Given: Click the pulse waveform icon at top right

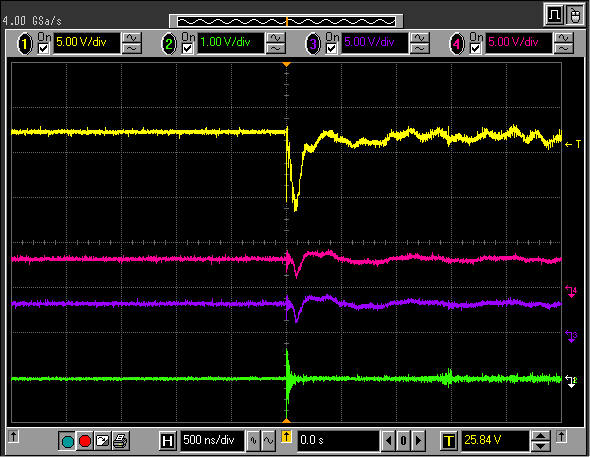Looking at the screenshot, I should point(554,16).
